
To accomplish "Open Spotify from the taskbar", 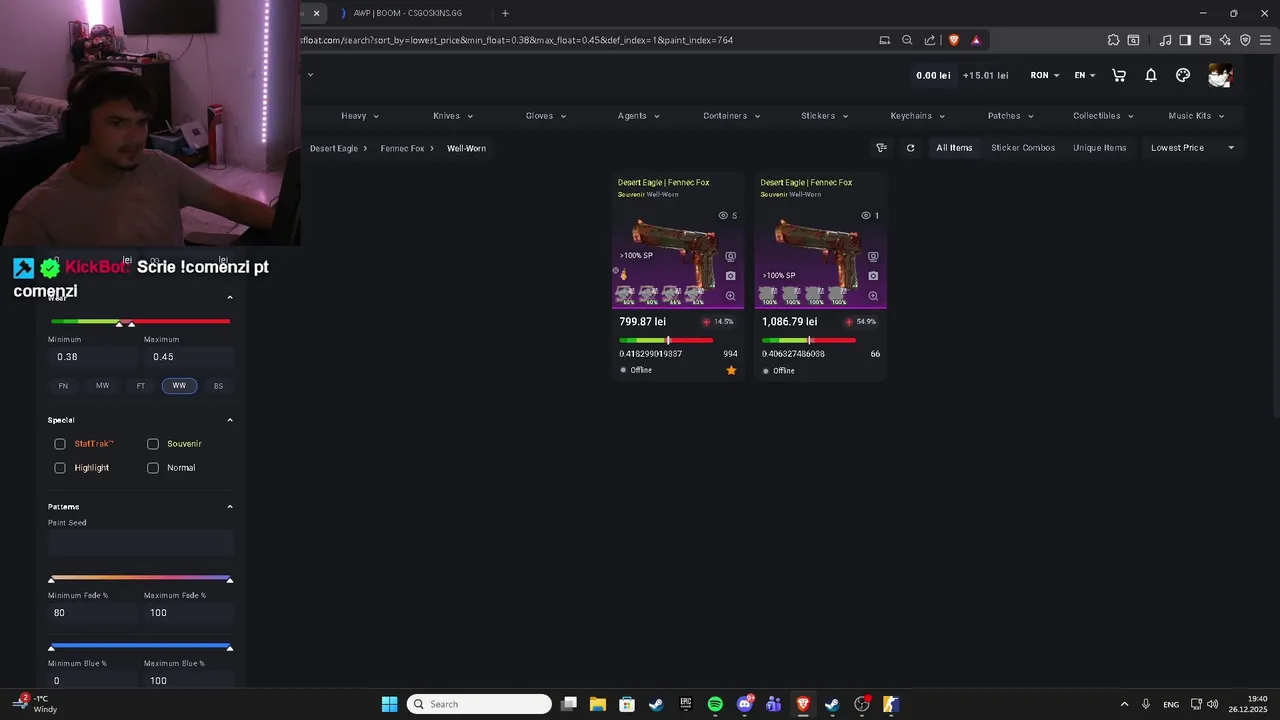I will point(715,704).
